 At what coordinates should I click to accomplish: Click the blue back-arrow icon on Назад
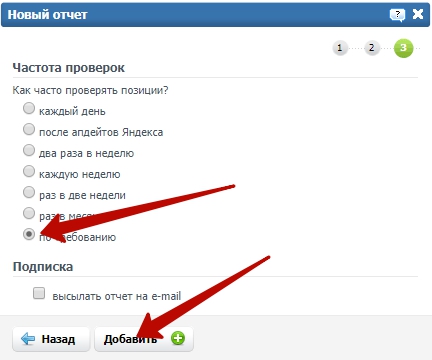(x=28, y=339)
